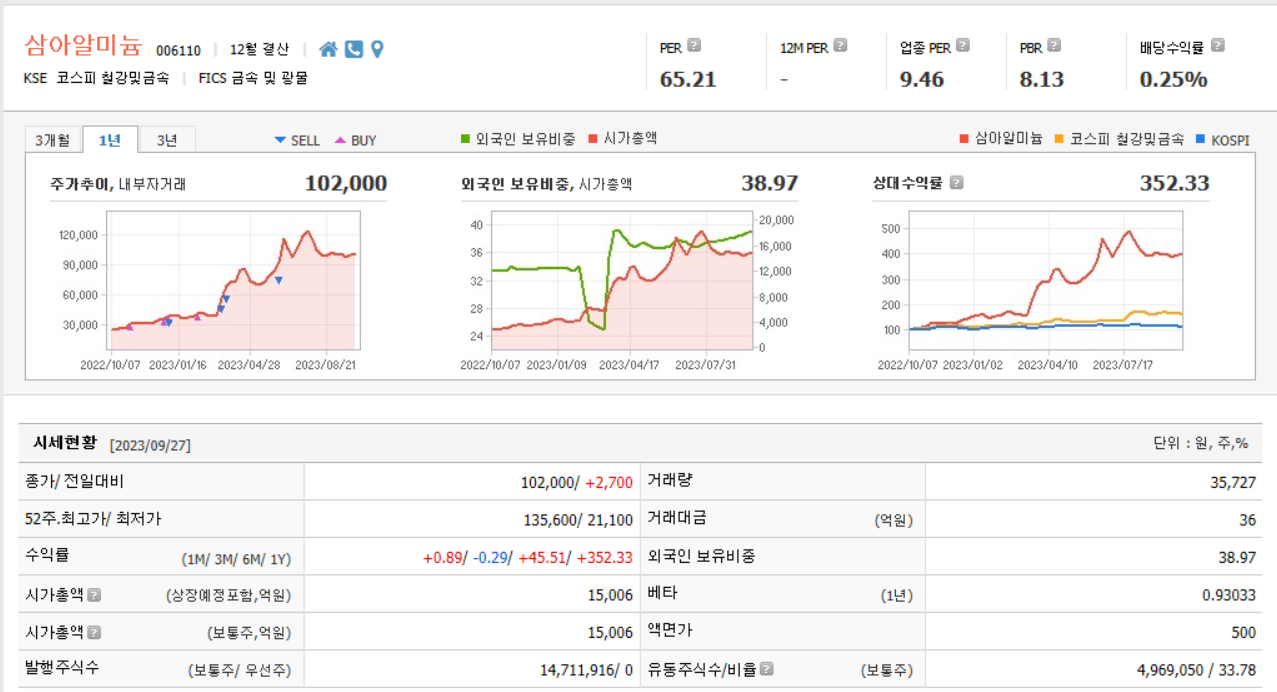This screenshot has height=692, width=1277.
Task: Click the FICS 금속 및 광물 classification
Action: 253,77
